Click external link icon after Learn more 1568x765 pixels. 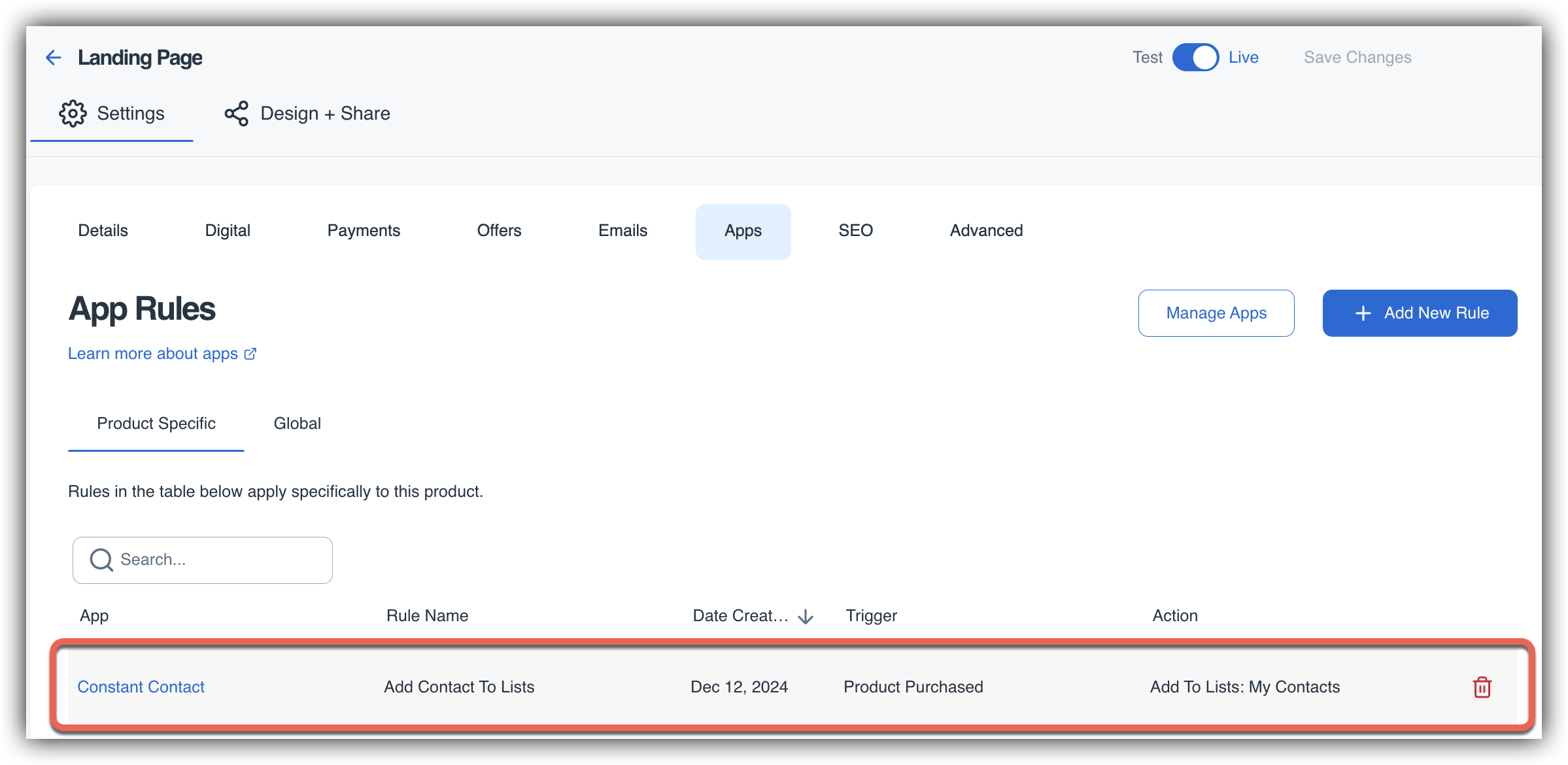click(250, 354)
